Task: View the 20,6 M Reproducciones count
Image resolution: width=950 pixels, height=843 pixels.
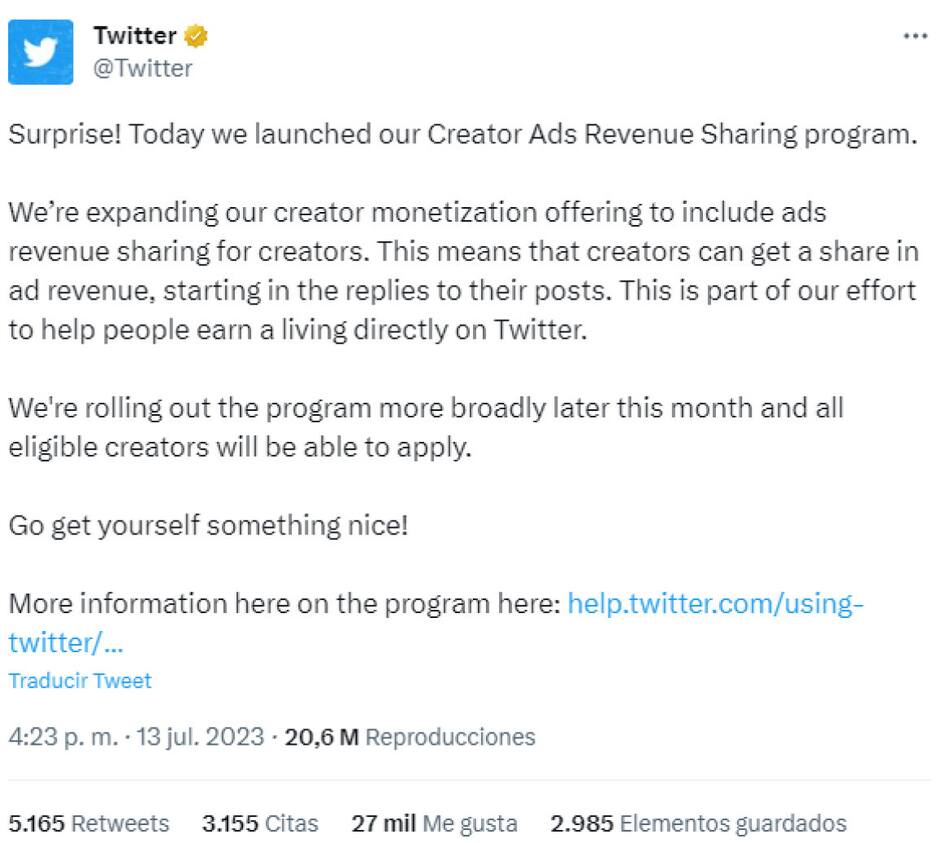Action: [x=410, y=738]
